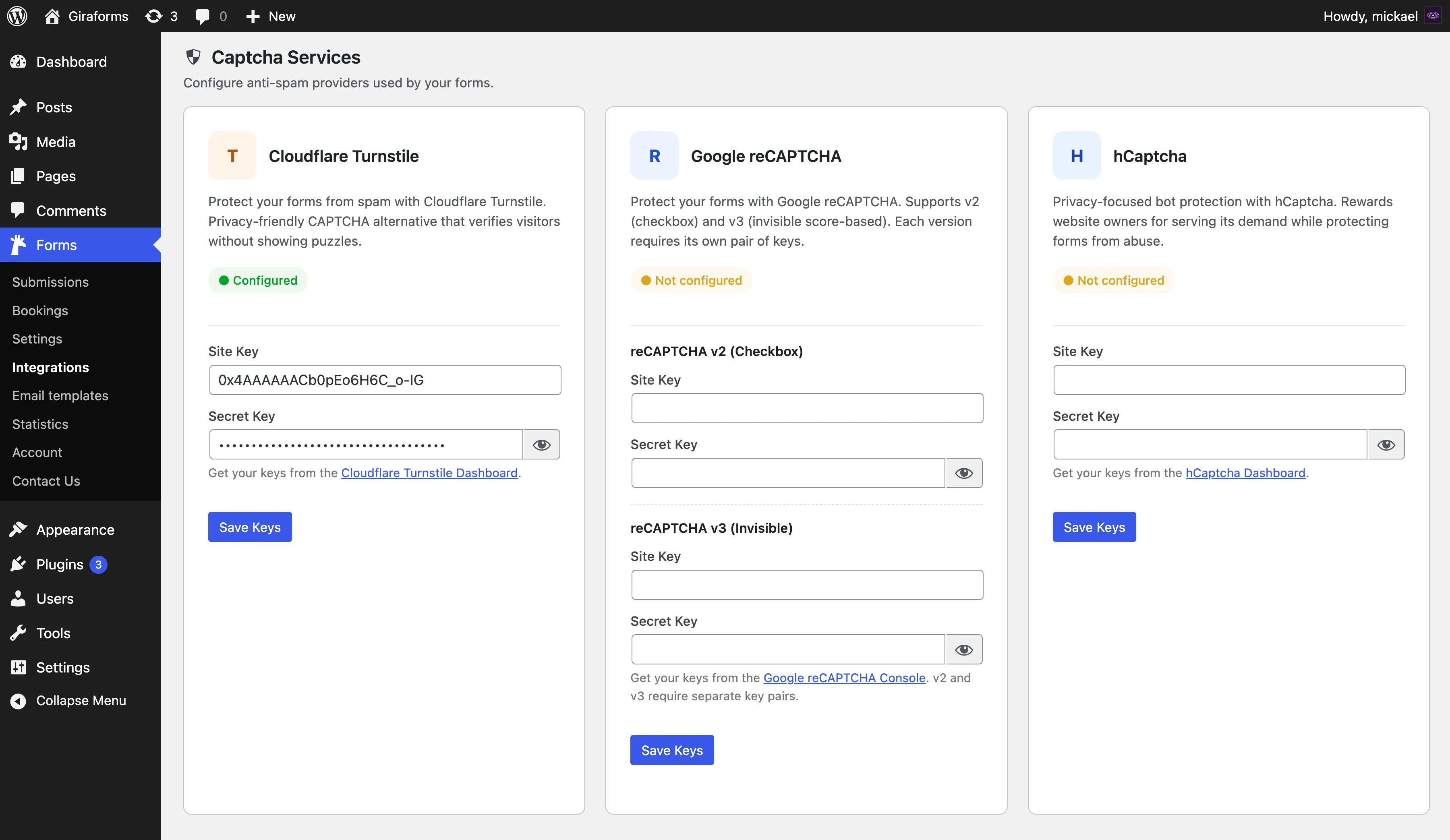Viewport: 1450px width, 840px height.
Task: Select the Dashboard icon in the sidebar
Action: pos(19,62)
